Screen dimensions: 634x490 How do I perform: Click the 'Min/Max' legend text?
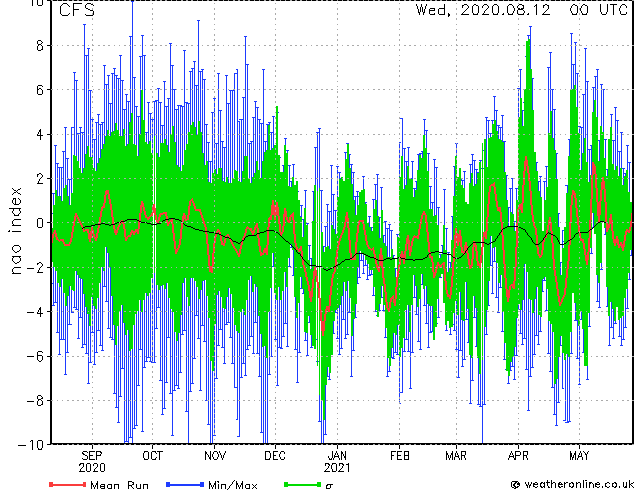232,485
